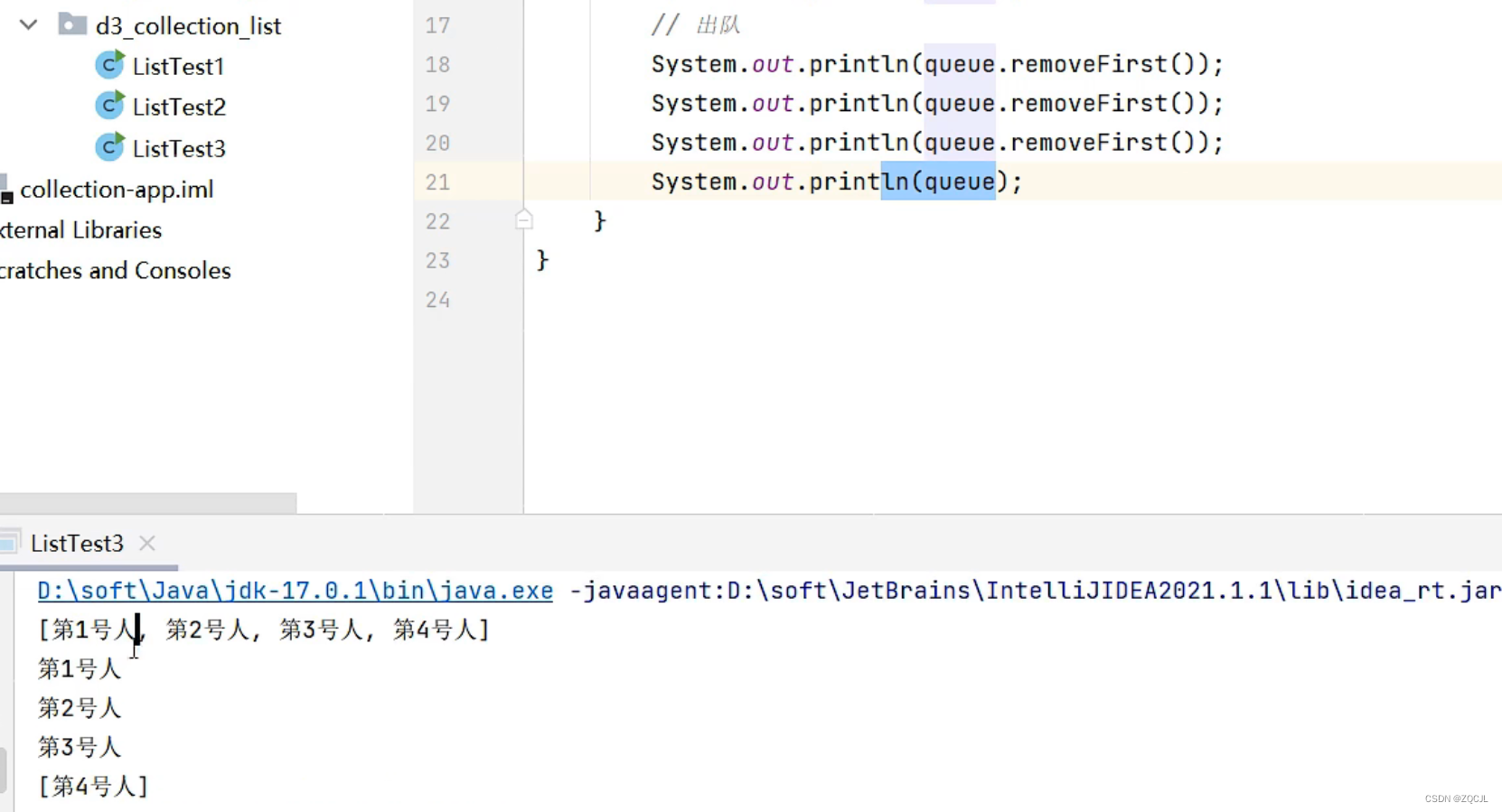Collapse the d3_collection_list folder chevron

pyautogui.click(x=28, y=25)
